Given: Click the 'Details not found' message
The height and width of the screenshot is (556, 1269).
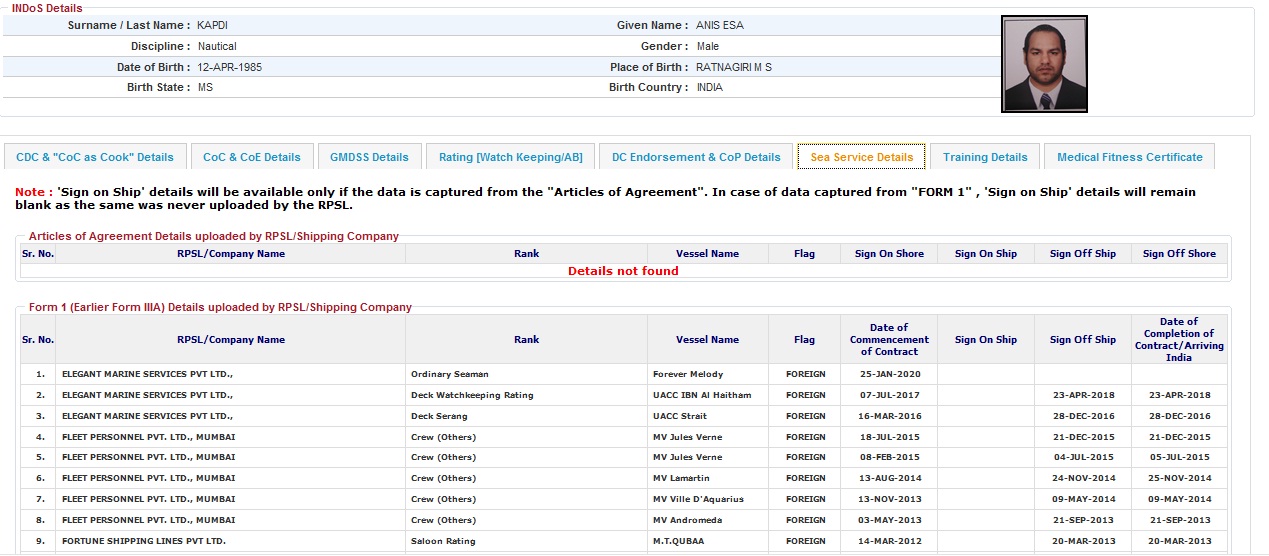Looking at the screenshot, I should pos(623,271).
